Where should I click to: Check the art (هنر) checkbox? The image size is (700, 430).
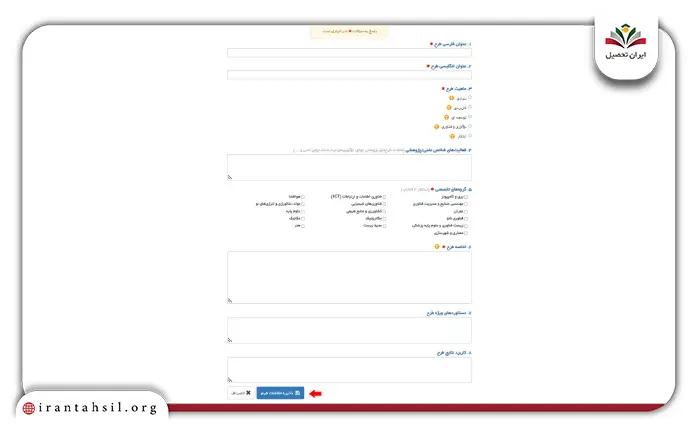click(303, 226)
